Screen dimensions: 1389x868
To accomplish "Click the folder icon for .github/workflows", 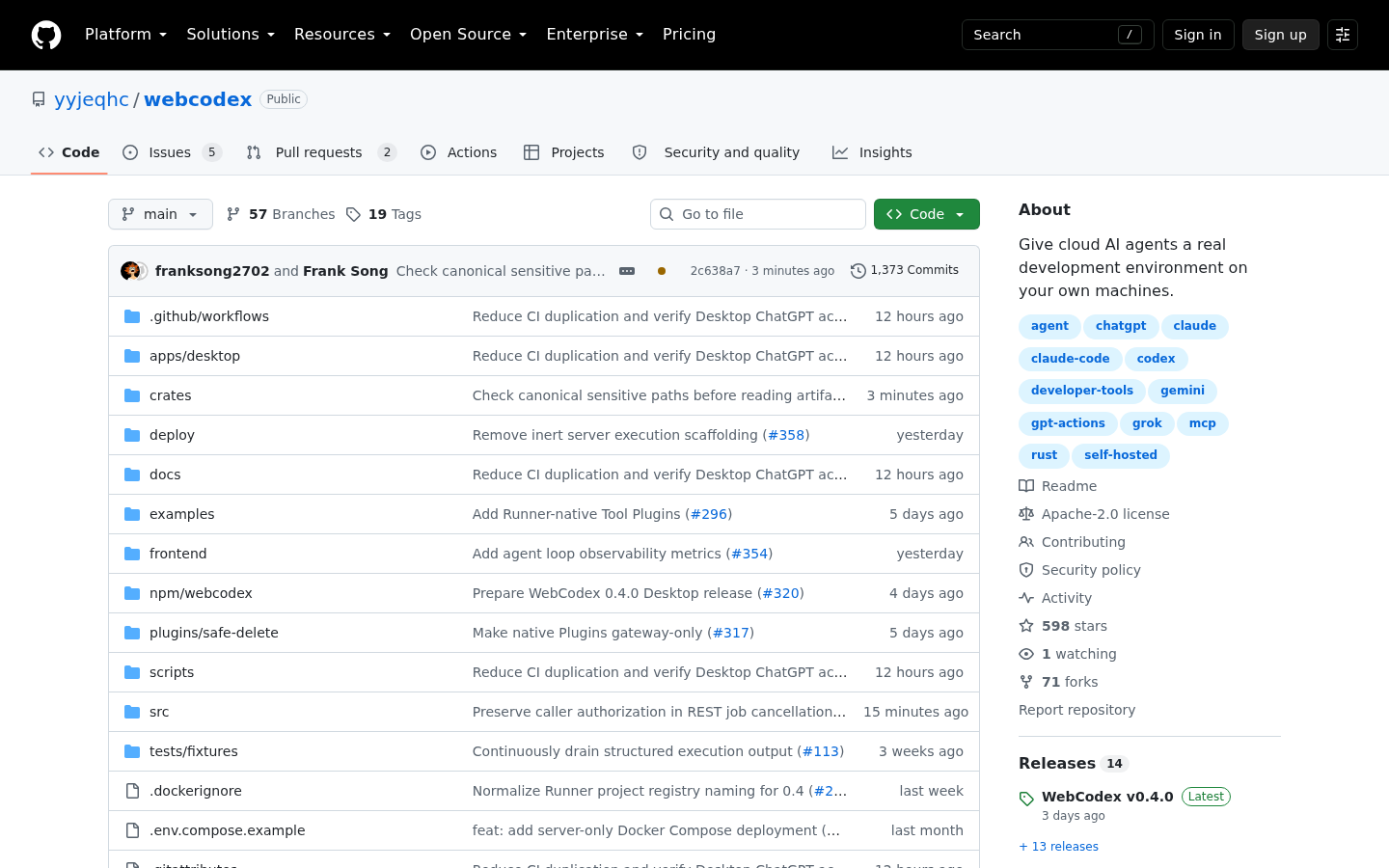I will pos(132,316).
